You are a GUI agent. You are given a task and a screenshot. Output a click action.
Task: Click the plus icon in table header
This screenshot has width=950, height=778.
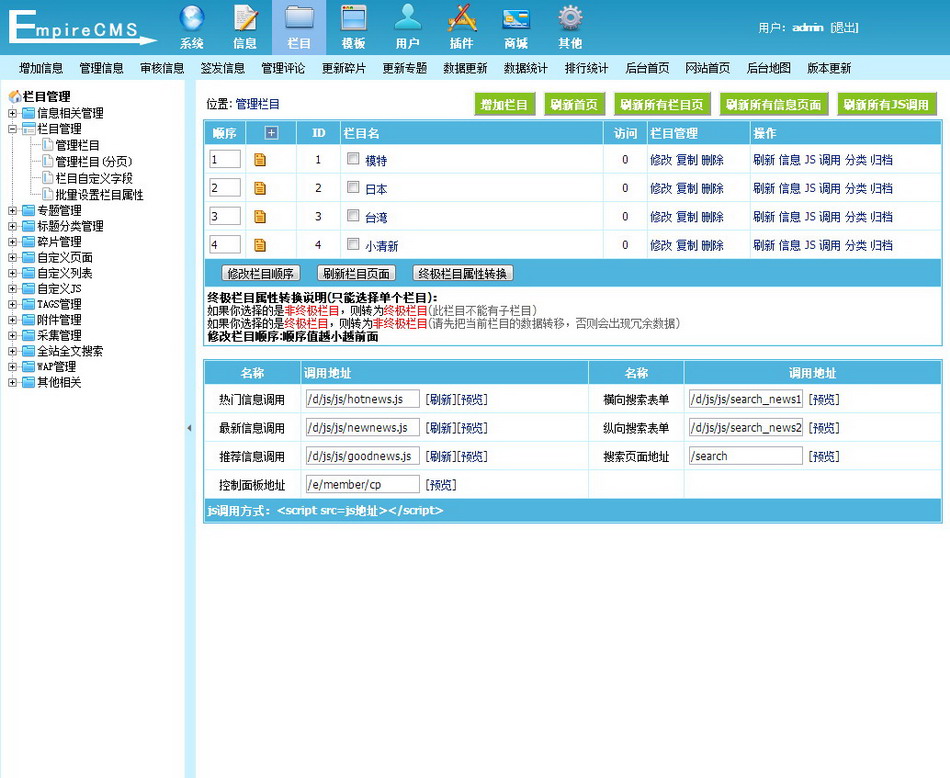coord(271,133)
